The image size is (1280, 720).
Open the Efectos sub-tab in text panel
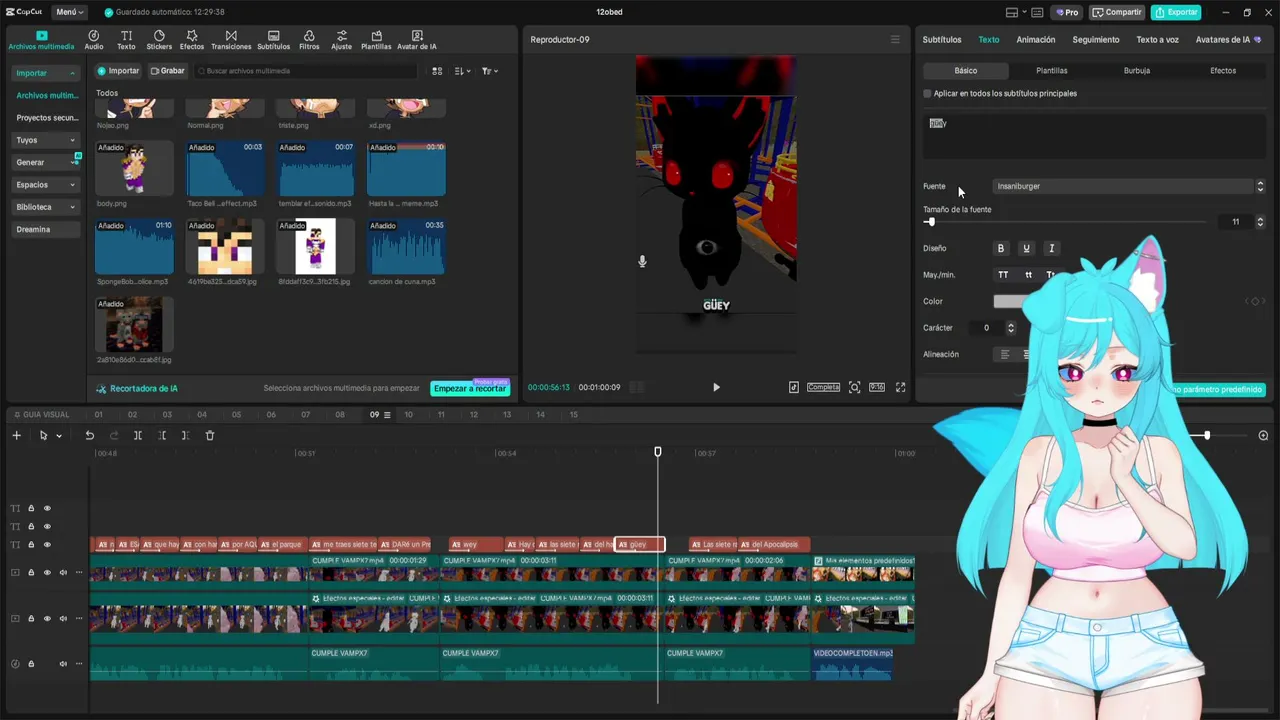click(1223, 71)
